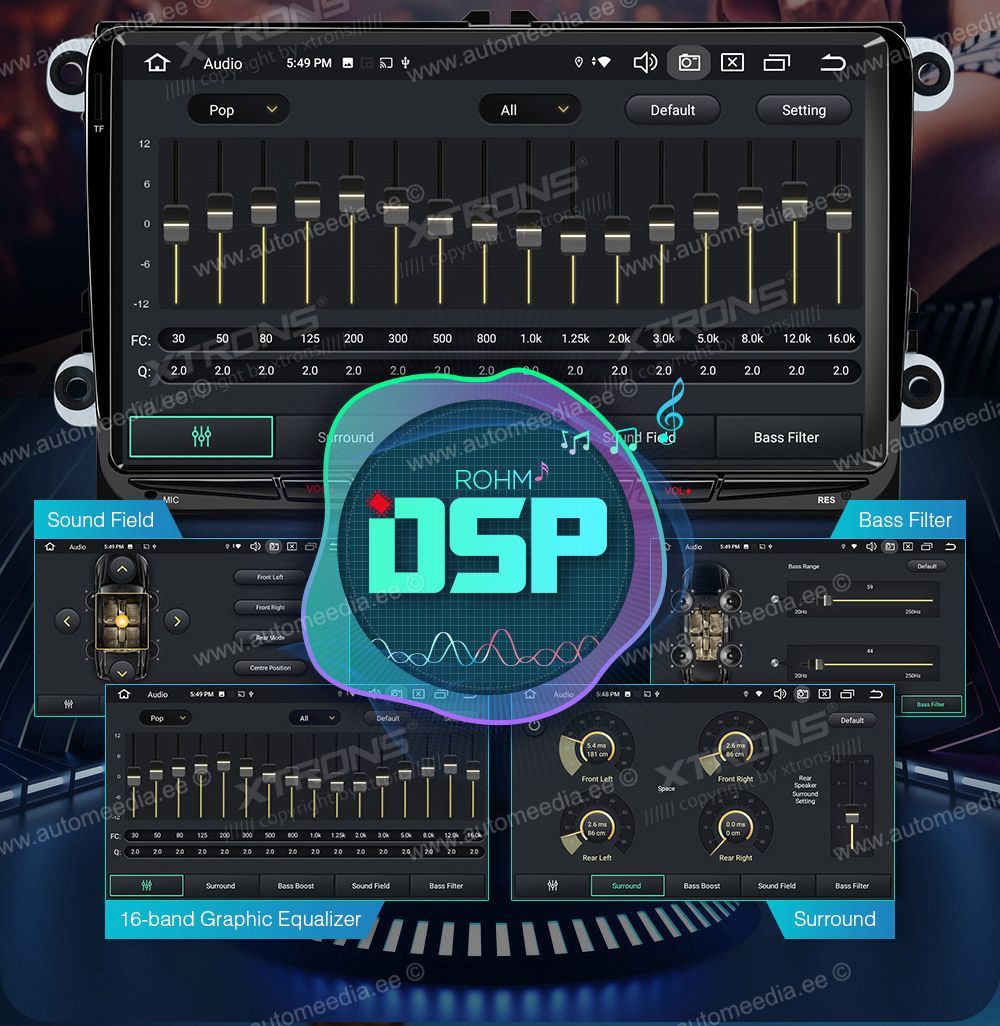Select equalizer icon tab in Surround window
1000x1026 pixels.
(x=553, y=885)
